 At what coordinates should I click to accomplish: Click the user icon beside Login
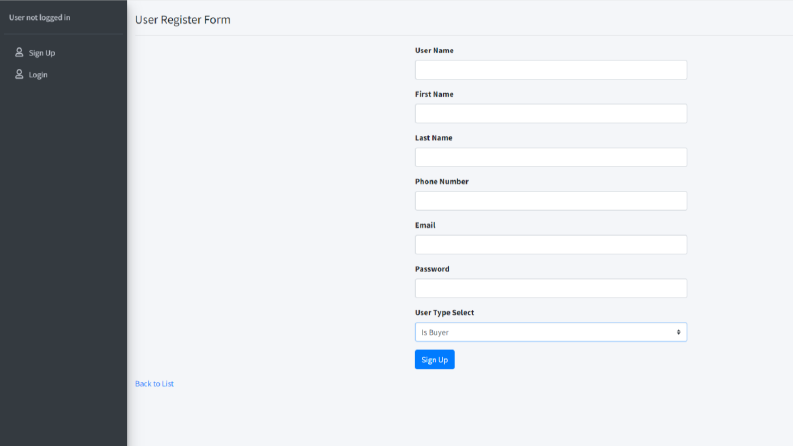click(x=19, y=74)
